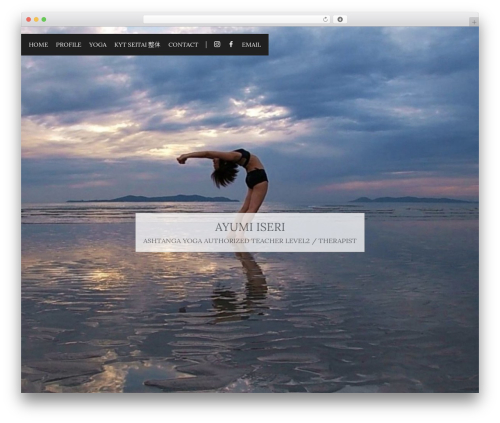The image size is (500, 423).
Task: Minimize the window with the yellow button
Action: point(36,20)
